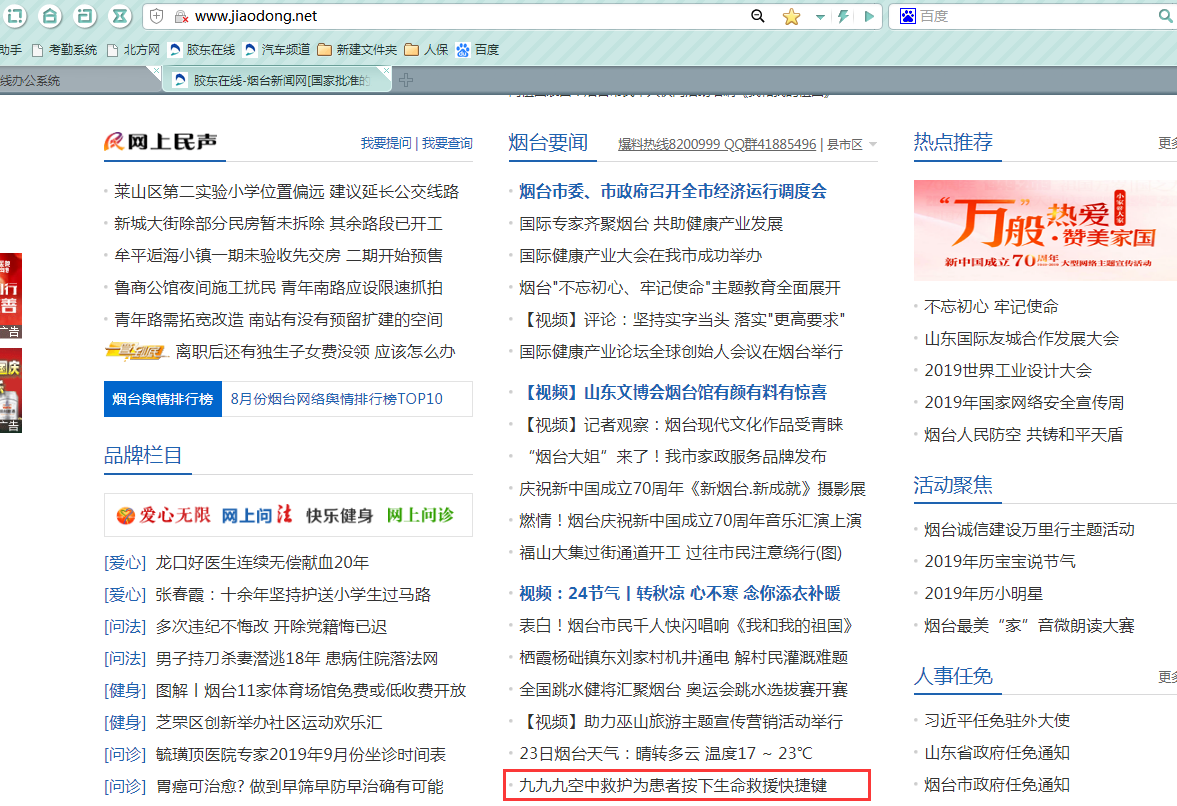
Task: Open the Baidu search engine selector
Action: click(908, 16)
